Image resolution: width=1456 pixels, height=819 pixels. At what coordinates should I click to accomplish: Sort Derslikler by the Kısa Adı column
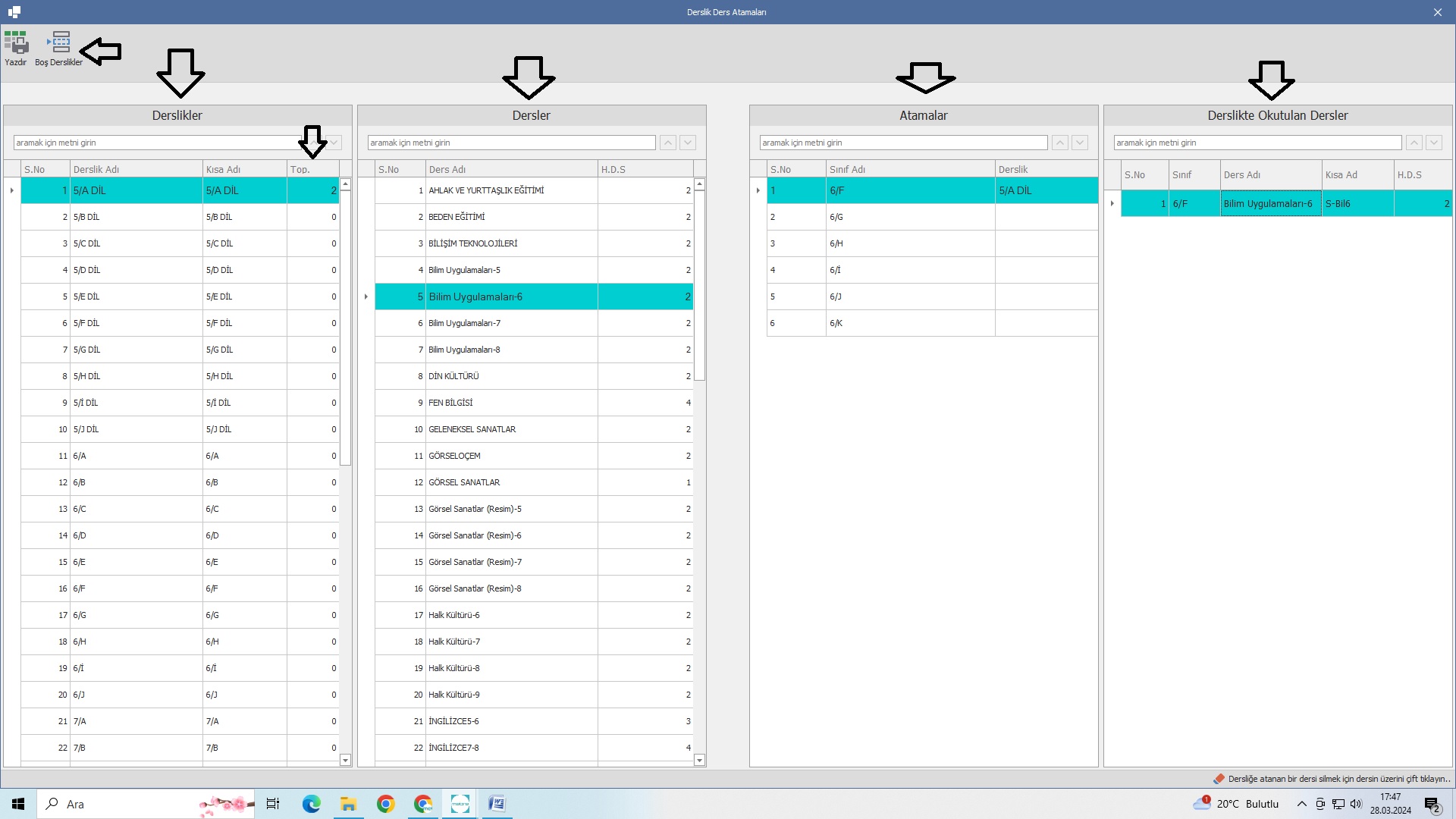[x=245, y=169]
